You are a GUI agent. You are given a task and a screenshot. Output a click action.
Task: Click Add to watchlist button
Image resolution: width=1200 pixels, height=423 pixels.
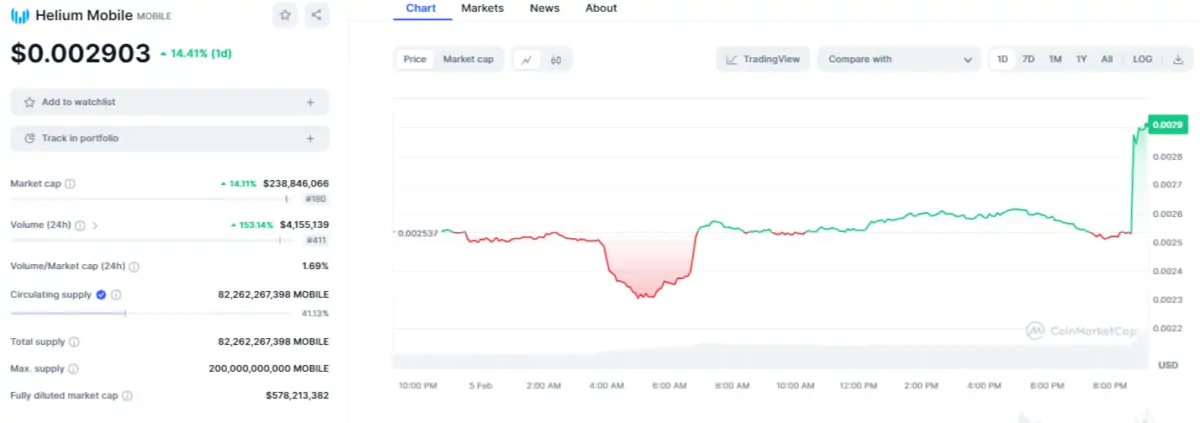click(x=169, y=102)
